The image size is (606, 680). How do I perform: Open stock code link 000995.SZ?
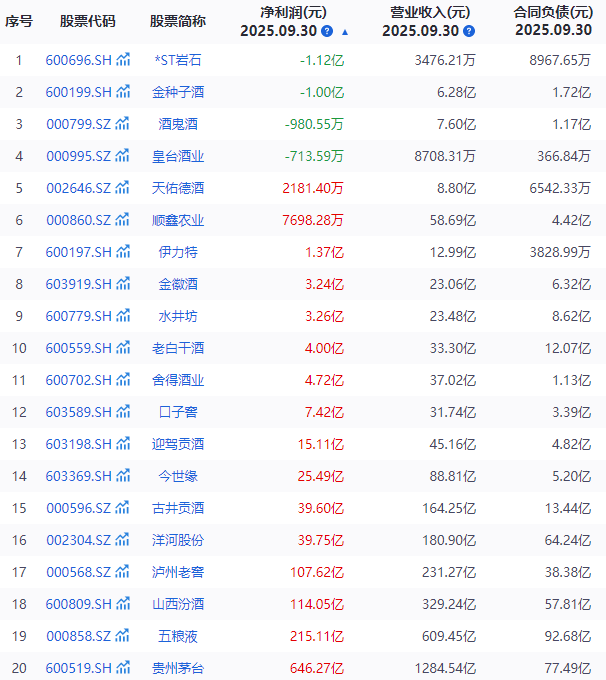[79, 156]
